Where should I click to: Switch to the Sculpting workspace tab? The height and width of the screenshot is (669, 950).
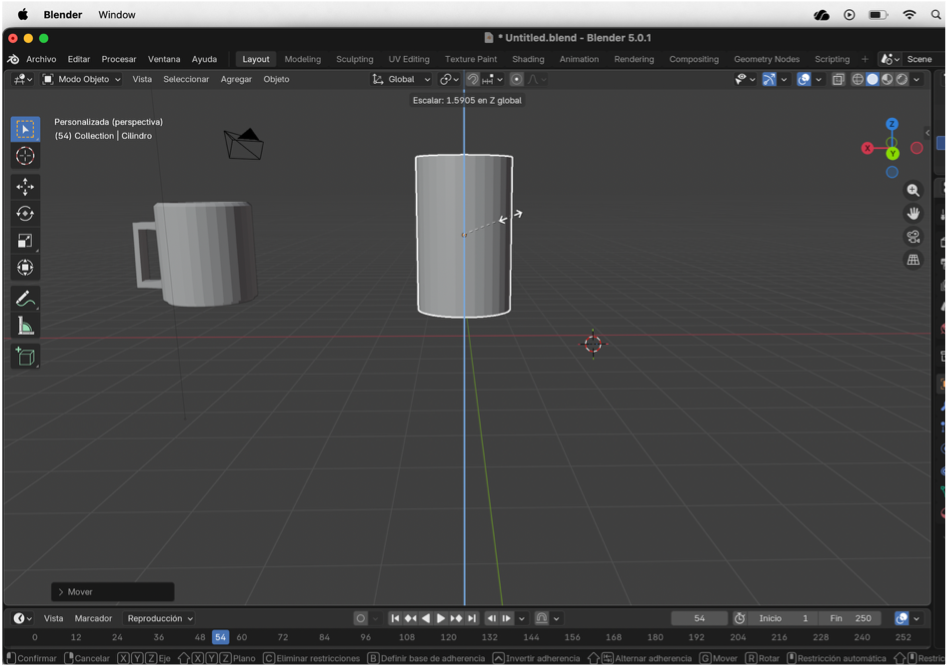354,59
